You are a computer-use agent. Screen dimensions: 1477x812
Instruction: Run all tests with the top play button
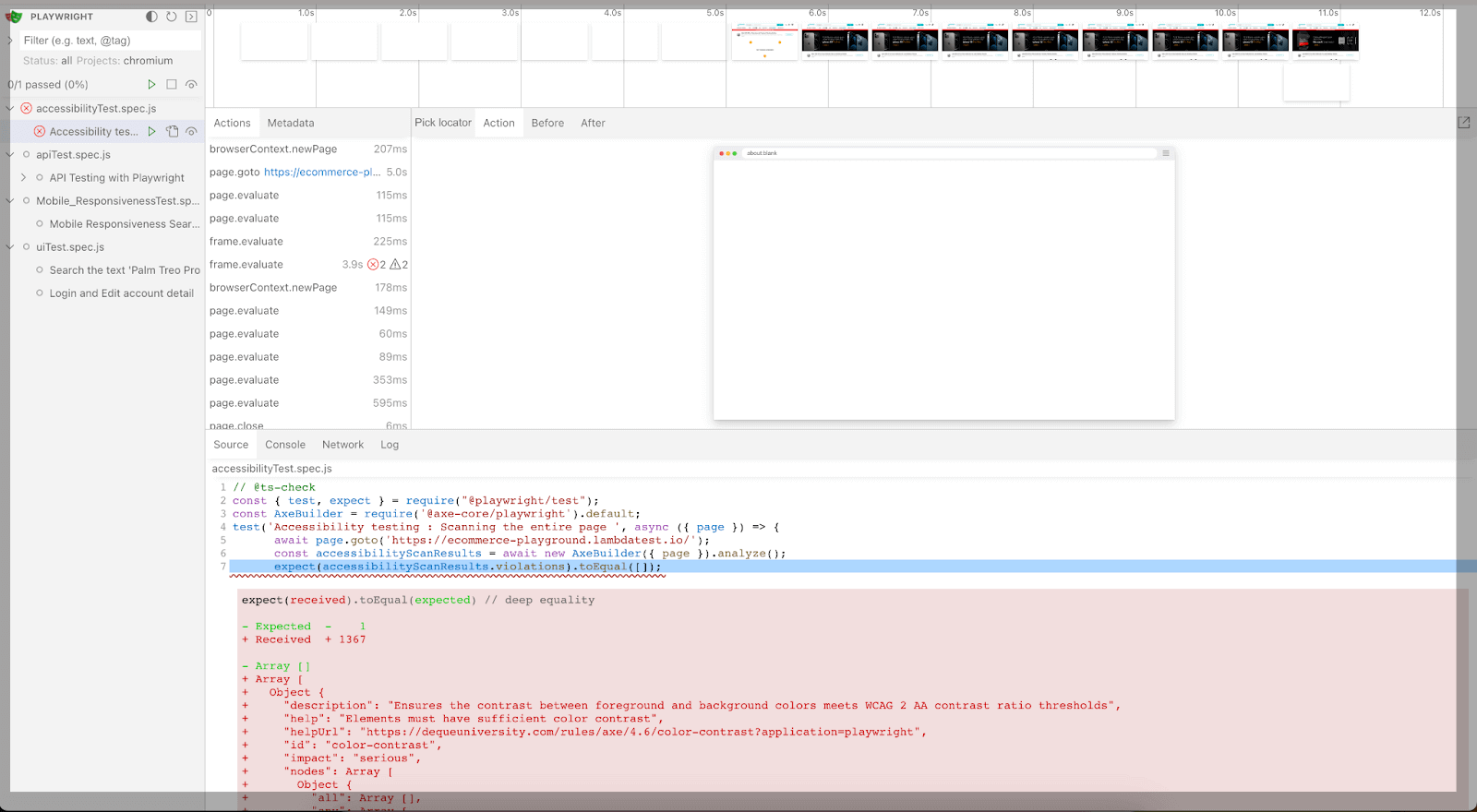[152, 84]
